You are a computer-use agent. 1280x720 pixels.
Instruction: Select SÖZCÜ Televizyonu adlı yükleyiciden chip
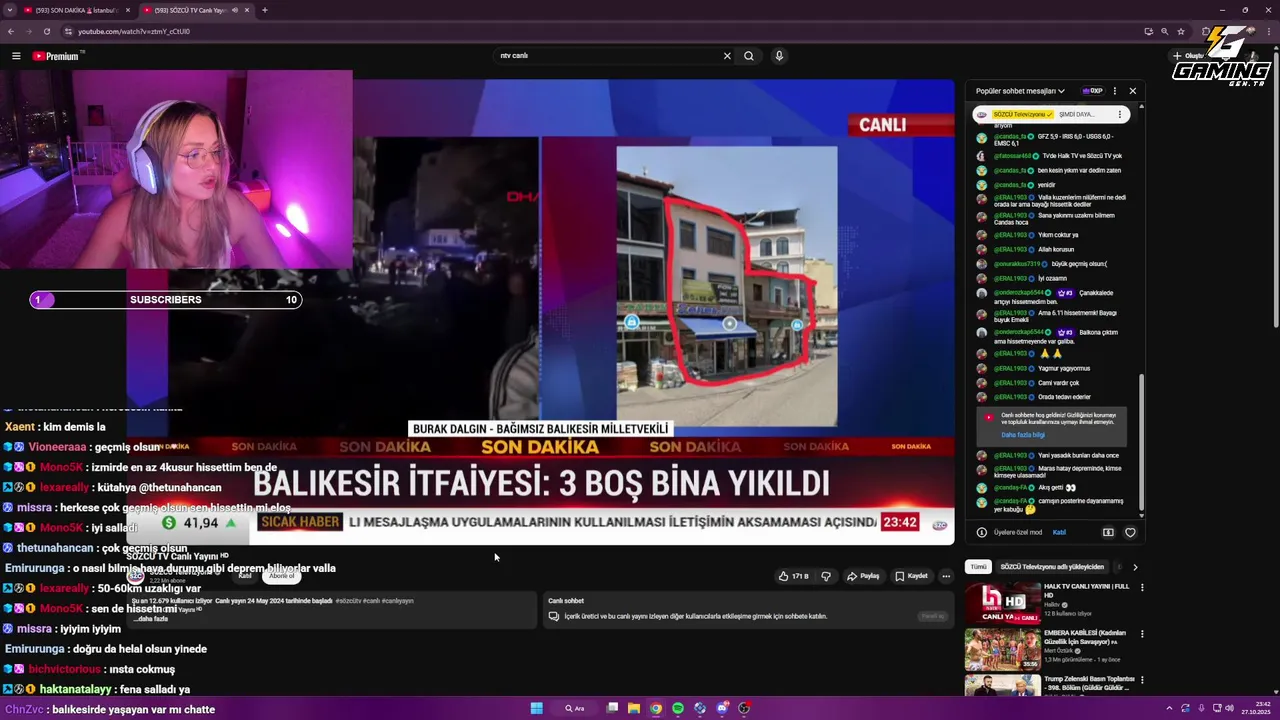click(1052, 567)
